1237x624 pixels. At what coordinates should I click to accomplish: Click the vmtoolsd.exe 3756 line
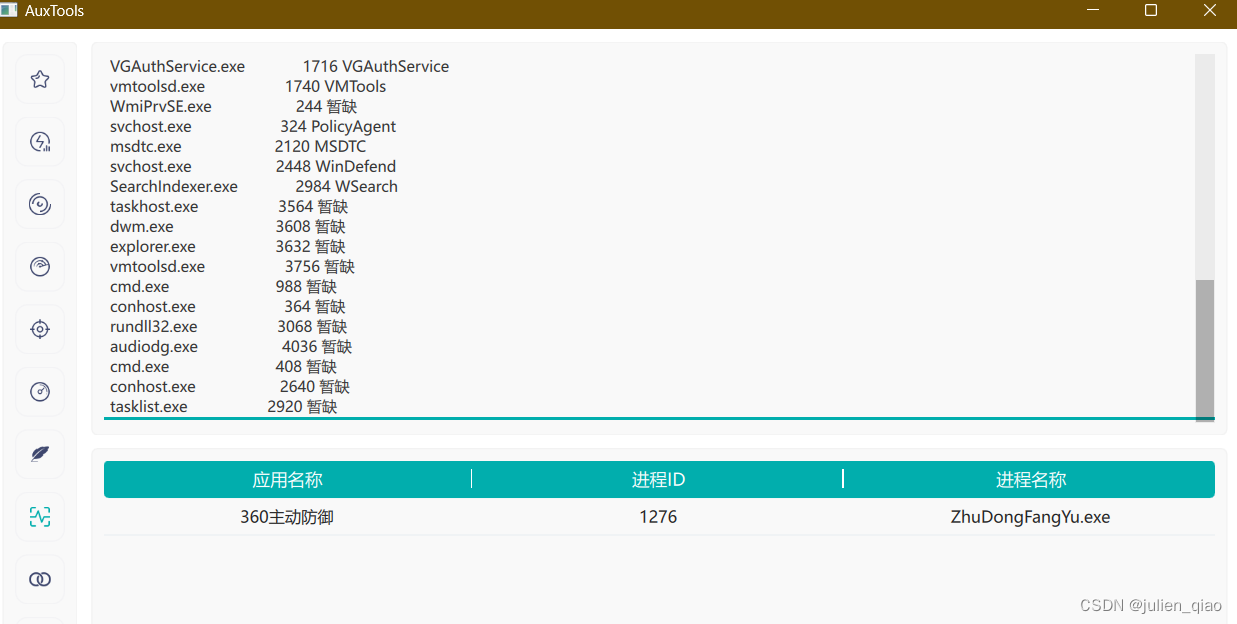tap(232, 266)
